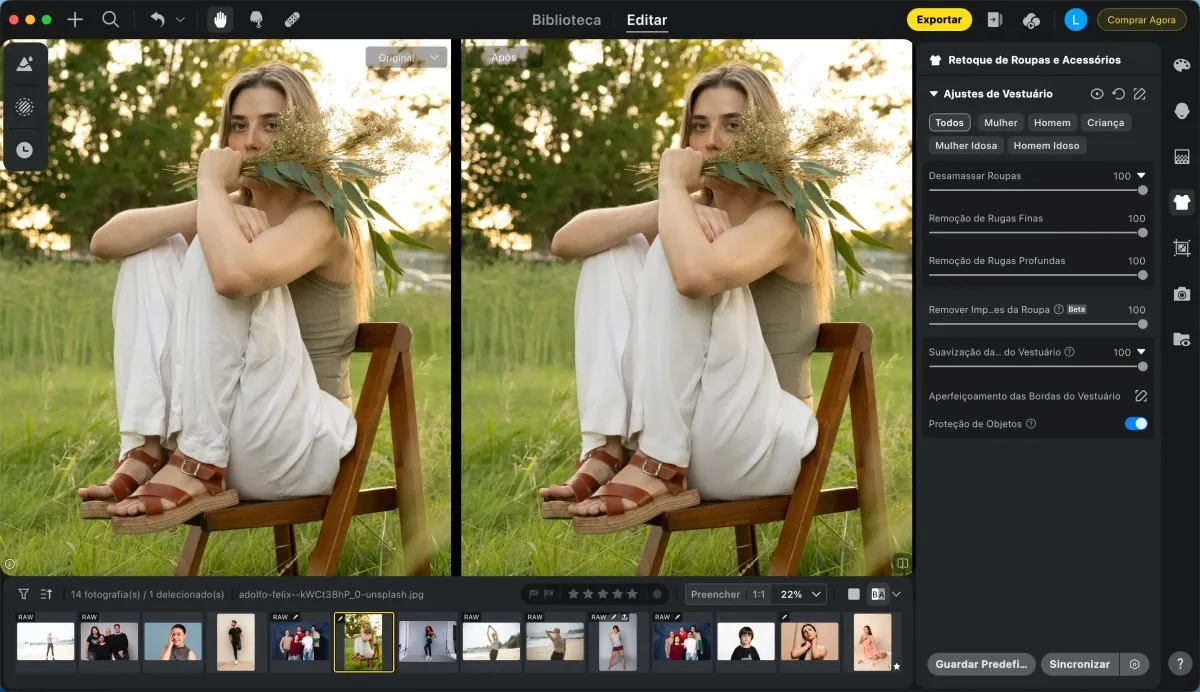Collapse the Ajustes de Vestuário section
The image size is (1200, 692).
[x=934, y=94]
